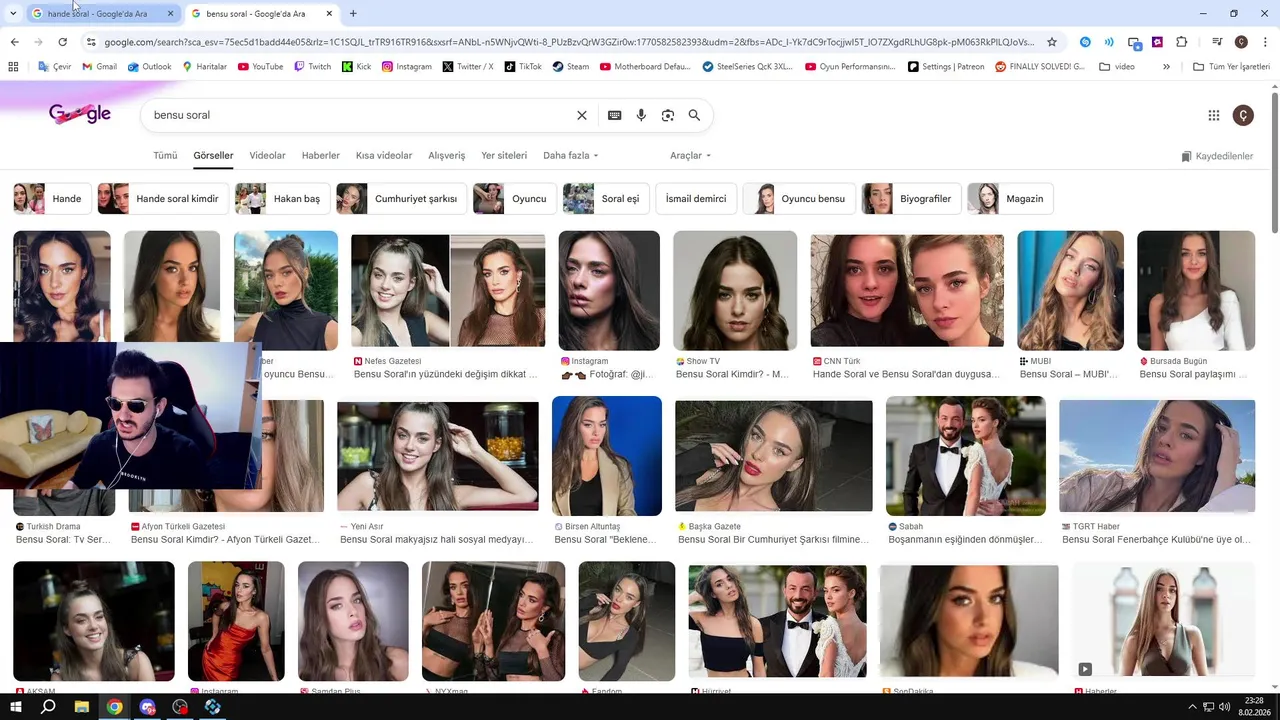Select the 'Hande soral kimdir' filter chip
Image resolution: width=1280 pixels, height=720 pixels.
(163, 199)
